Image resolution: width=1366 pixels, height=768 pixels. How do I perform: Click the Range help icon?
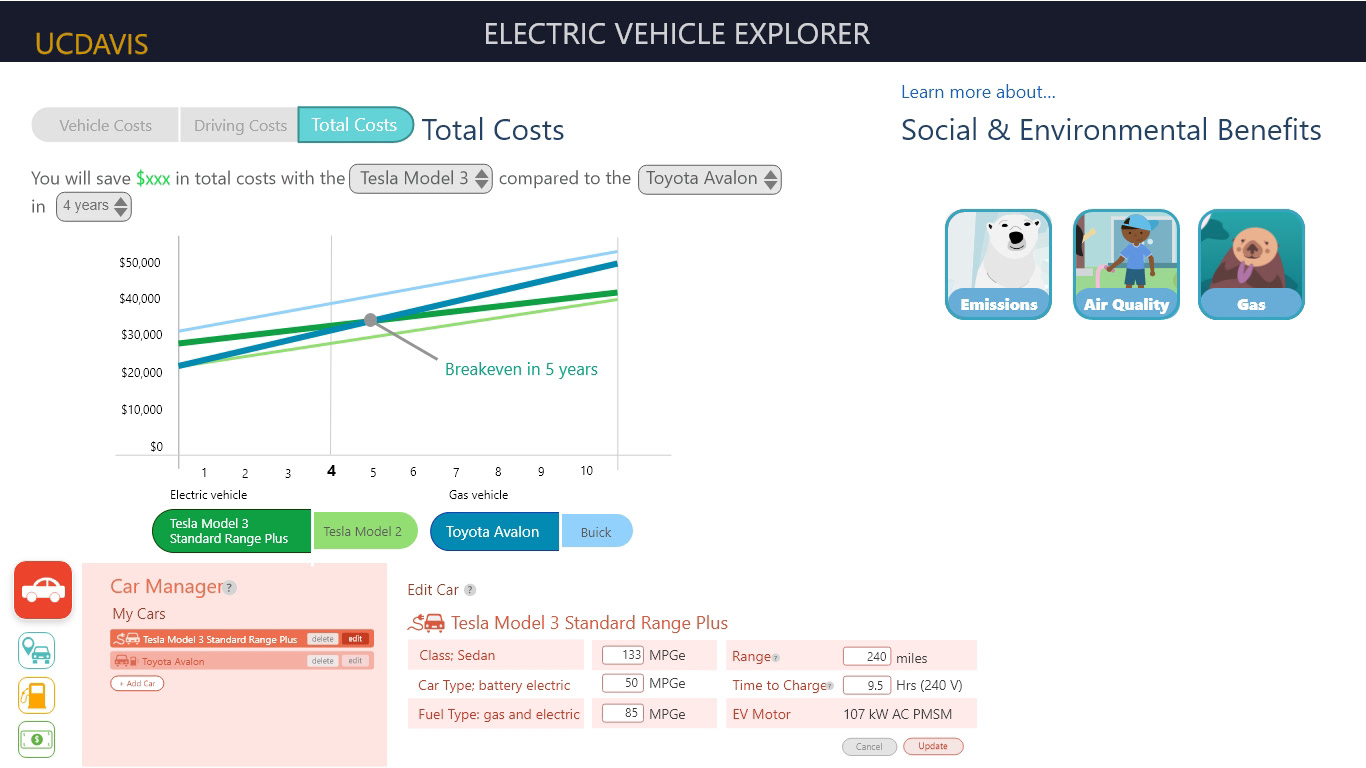coord(776,658)
